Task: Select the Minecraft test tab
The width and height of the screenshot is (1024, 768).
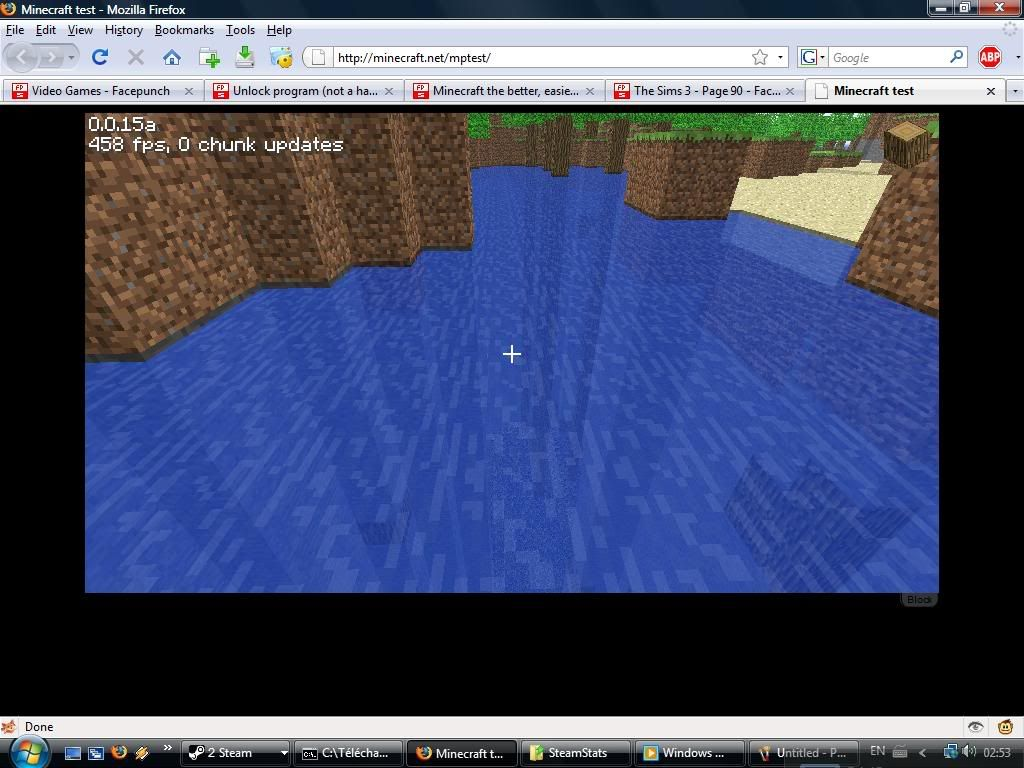Action: click(x=905, y=91)
